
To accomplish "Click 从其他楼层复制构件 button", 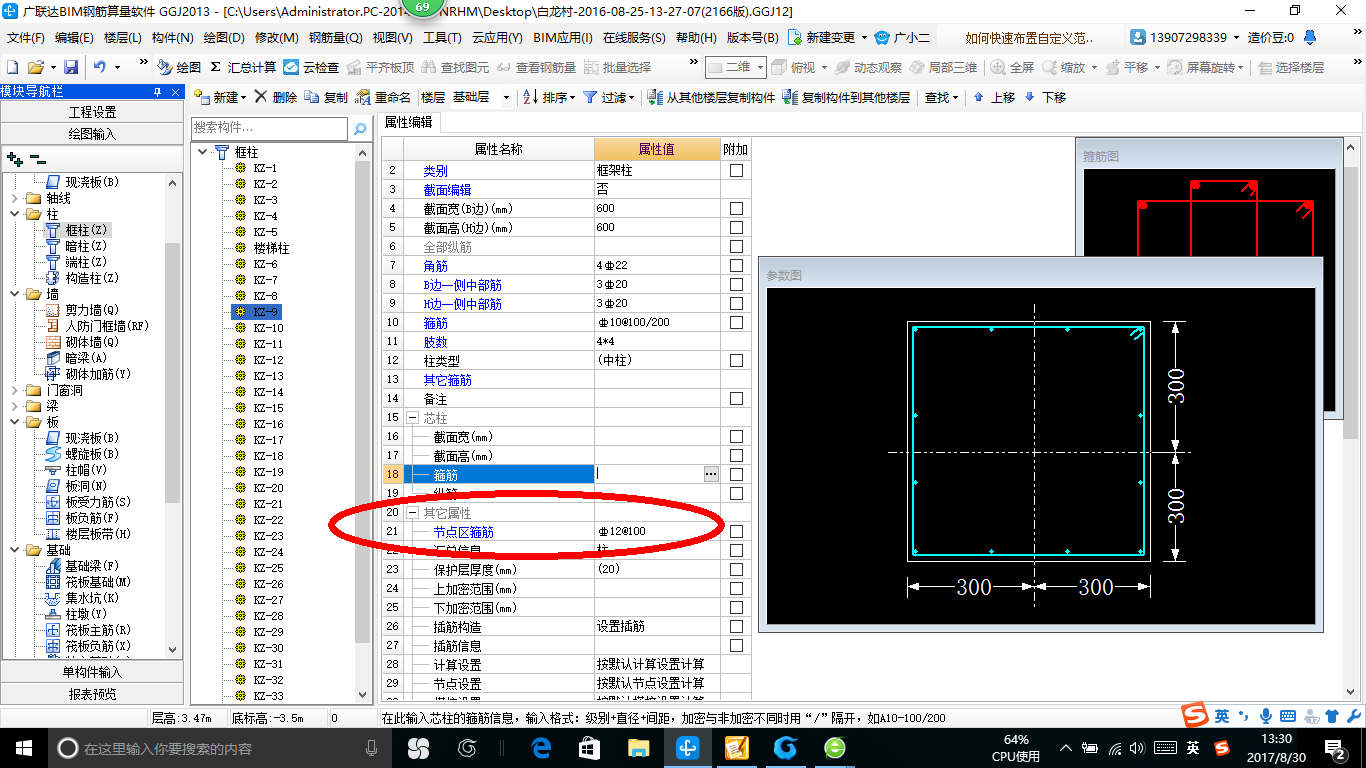I will point(711,97).
